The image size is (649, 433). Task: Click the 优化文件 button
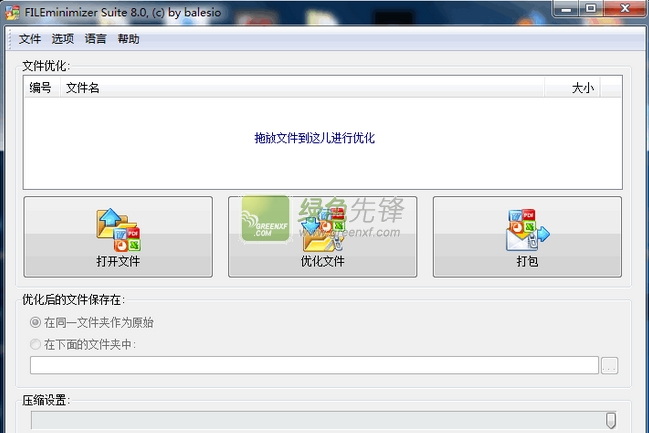[322, 237]
